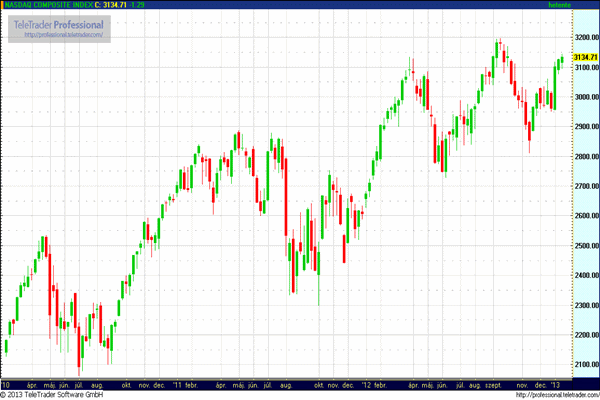Image resolution: width=600 pixels, height=400 pixels.
Task: Select the '10 year marker on the time axis
Action: (6, 384)
